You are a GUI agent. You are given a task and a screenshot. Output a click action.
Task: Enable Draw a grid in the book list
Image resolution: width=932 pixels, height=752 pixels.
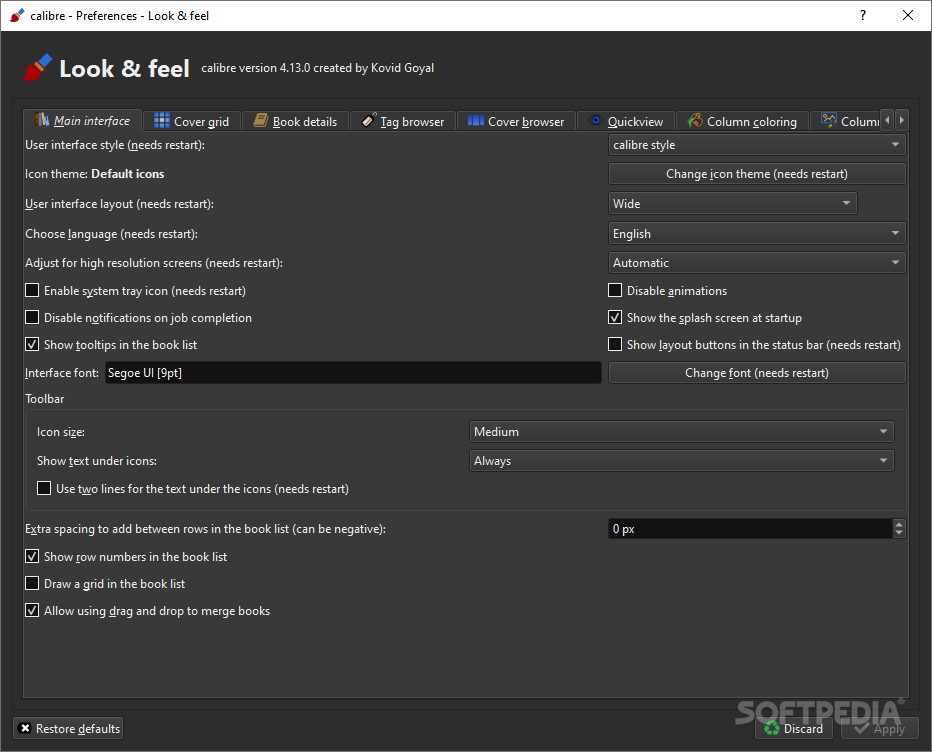[x=32, y=584]
